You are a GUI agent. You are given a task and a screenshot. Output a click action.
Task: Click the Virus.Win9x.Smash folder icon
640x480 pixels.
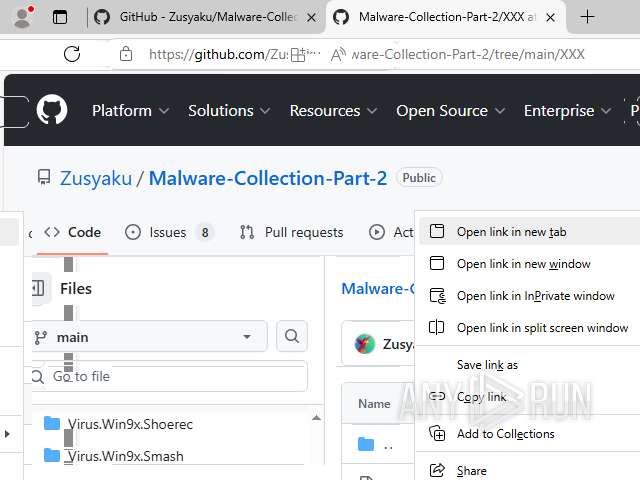click(52, 455)
